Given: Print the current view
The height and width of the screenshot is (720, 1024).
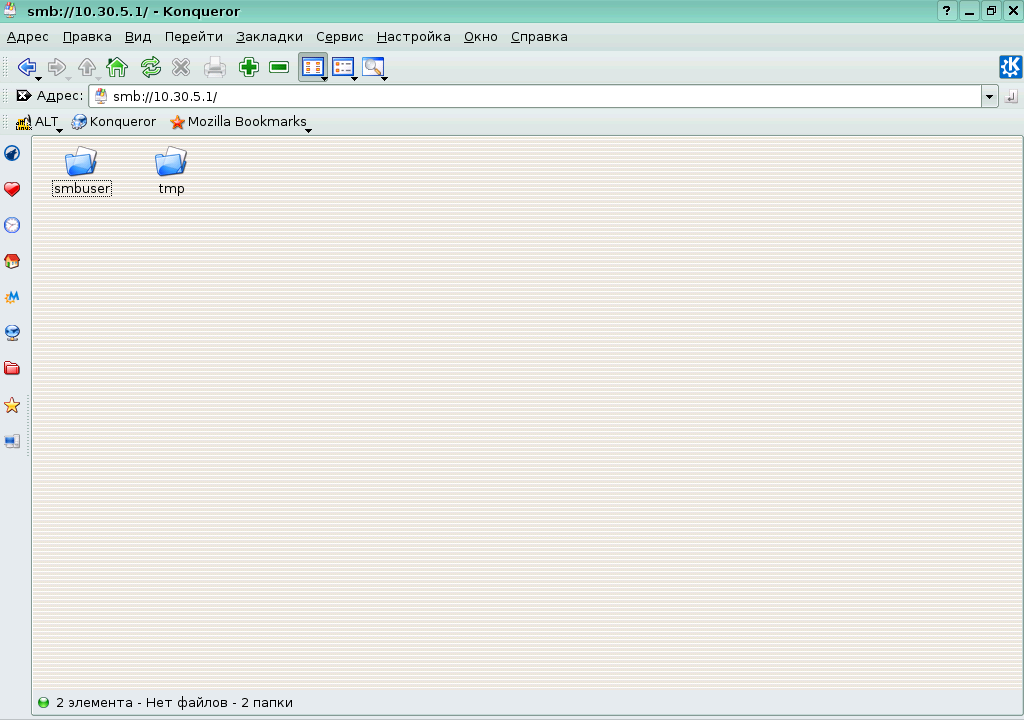Looking at the screenshot, I should click(213, 67).
